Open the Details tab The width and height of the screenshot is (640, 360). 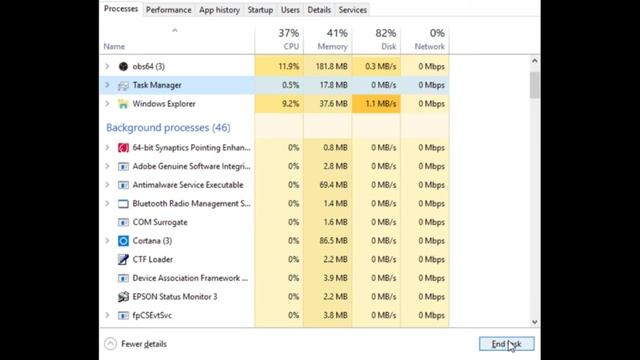(x=319, y=10)
